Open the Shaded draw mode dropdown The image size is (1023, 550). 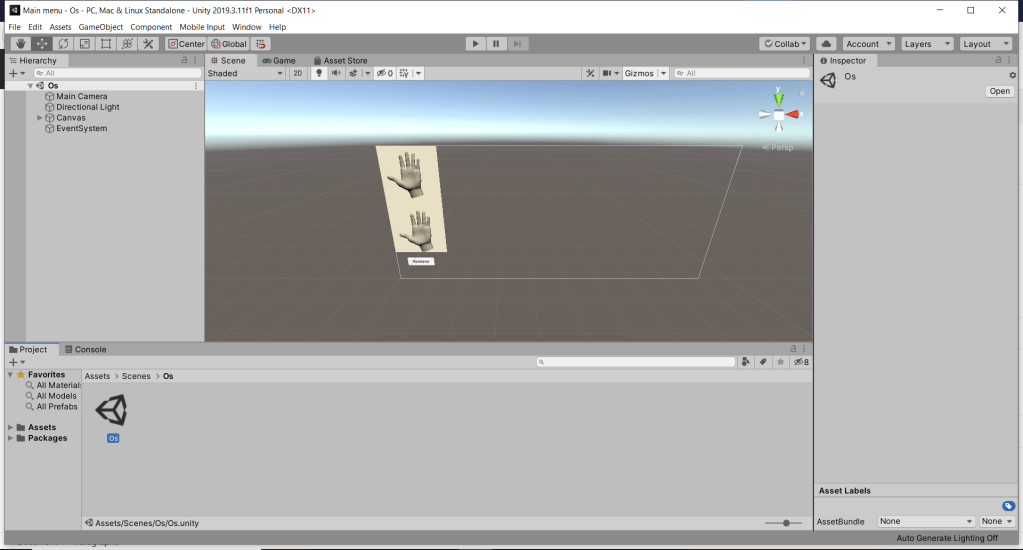(245, 73)
